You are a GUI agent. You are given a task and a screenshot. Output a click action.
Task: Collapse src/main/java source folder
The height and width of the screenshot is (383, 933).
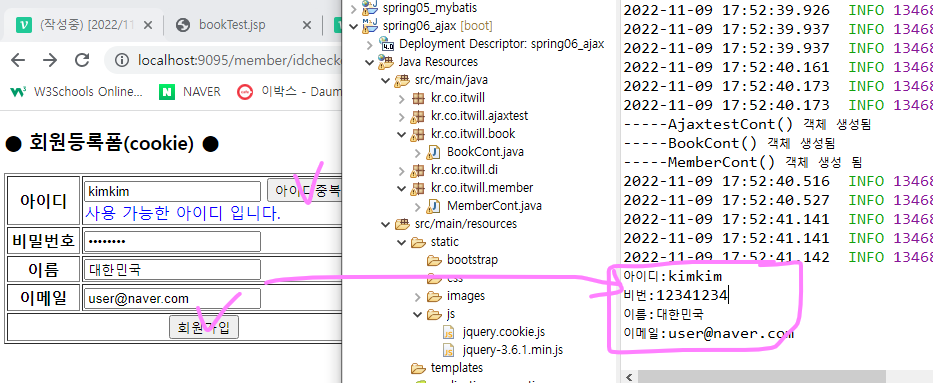click(x=386, y=80)
